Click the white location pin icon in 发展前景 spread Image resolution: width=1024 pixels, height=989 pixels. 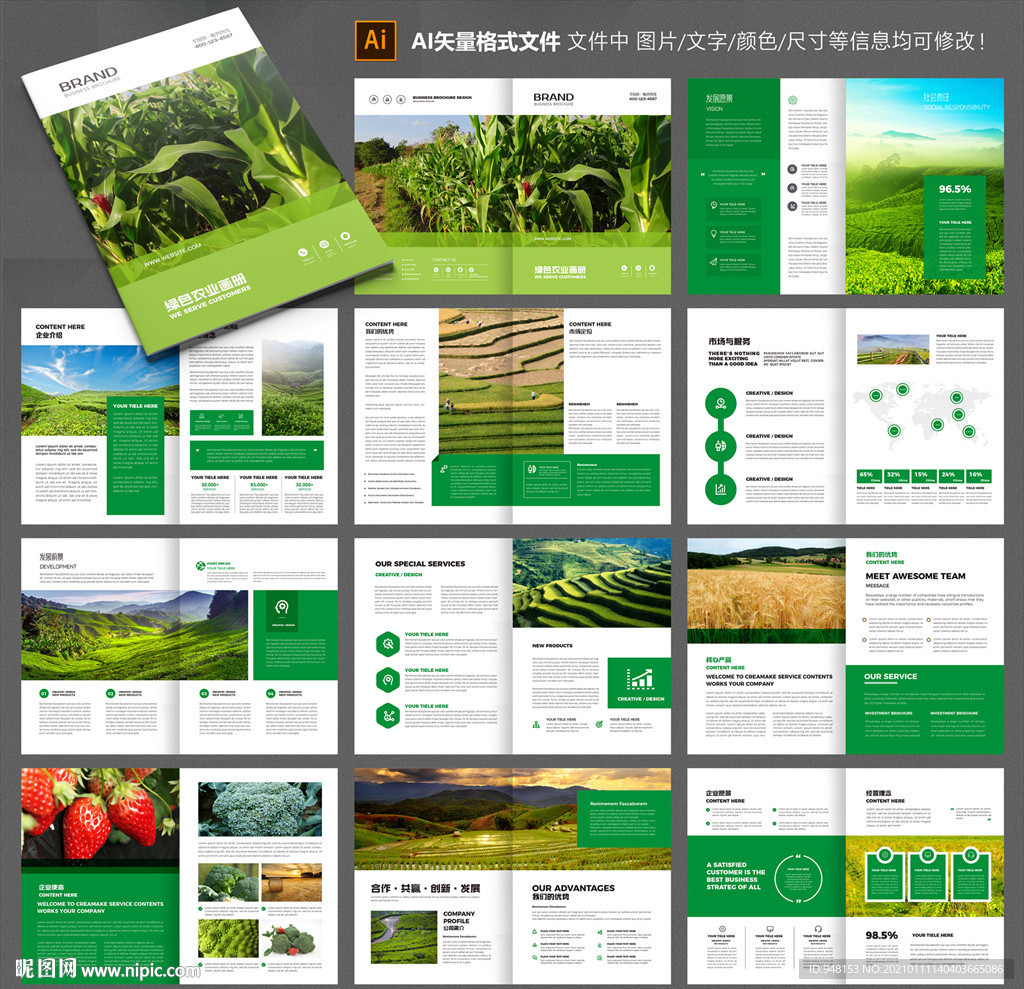pyautogui.click(x=281, y=608)
